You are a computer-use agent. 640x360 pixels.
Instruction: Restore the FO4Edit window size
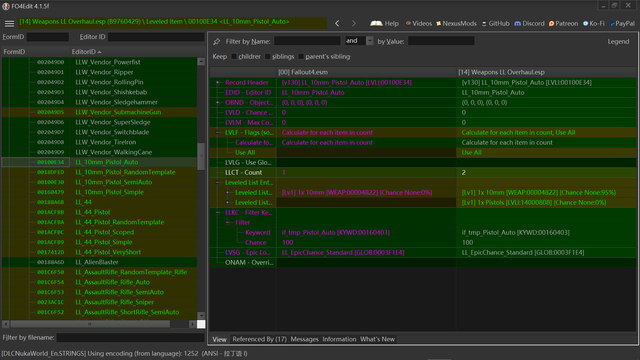615,6
